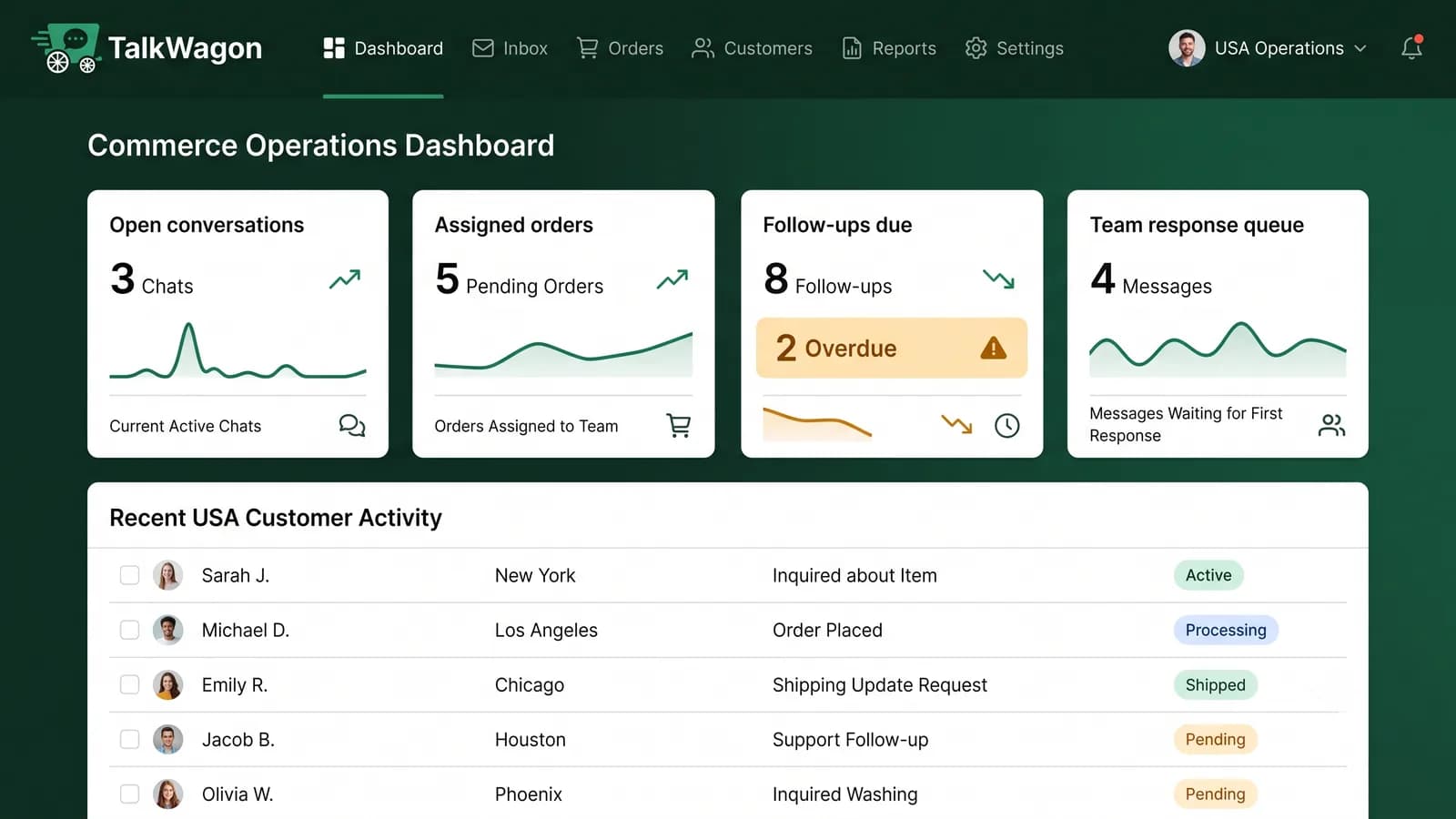Click the chat bubbles icon in Open conversations
The width and height of the screenshot is (1456, 819).
coord(351,425)
